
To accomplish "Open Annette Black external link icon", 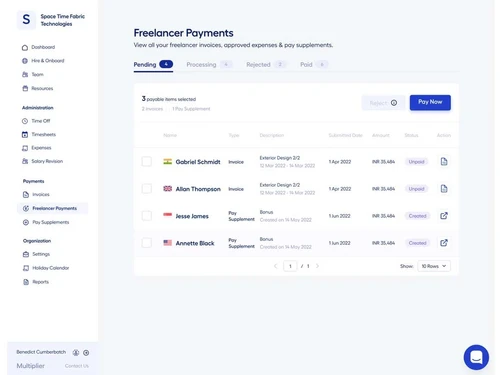I will [444, 243].
